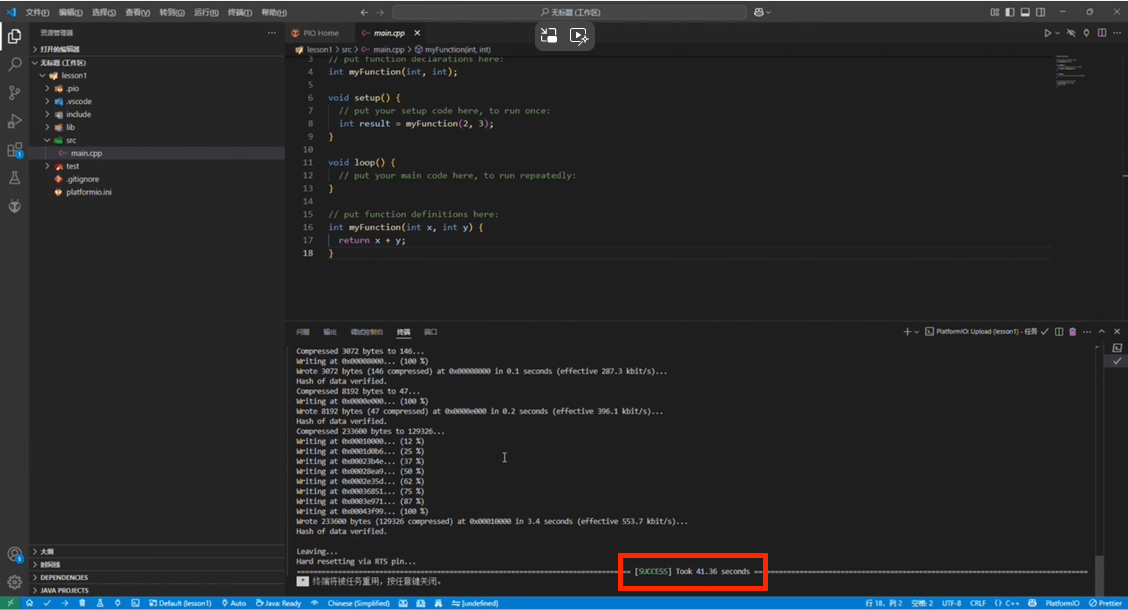Click the Testing flask icon in sidebar
Screen dimensions: 1128x610
[x=15, y=178]
